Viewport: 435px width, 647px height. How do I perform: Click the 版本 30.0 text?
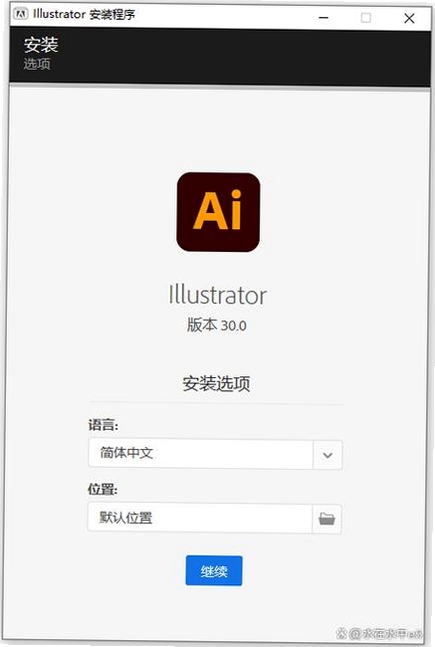tap(217, 325)
